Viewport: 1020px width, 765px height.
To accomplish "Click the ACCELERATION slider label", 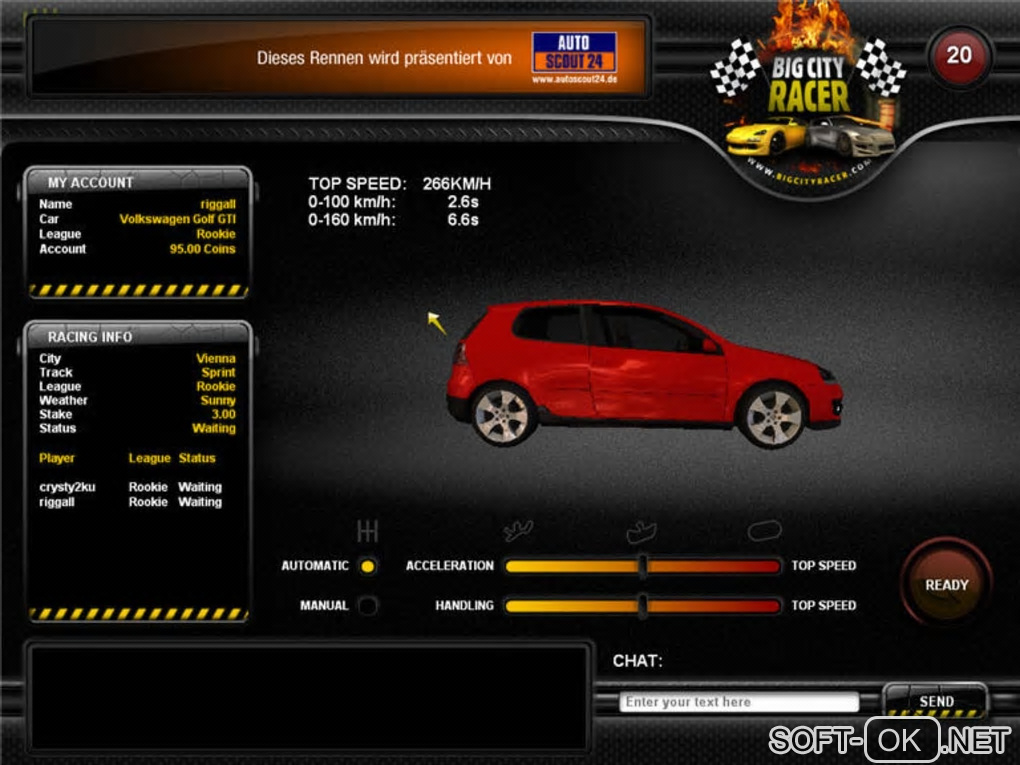I will click(x=450, y=566).
